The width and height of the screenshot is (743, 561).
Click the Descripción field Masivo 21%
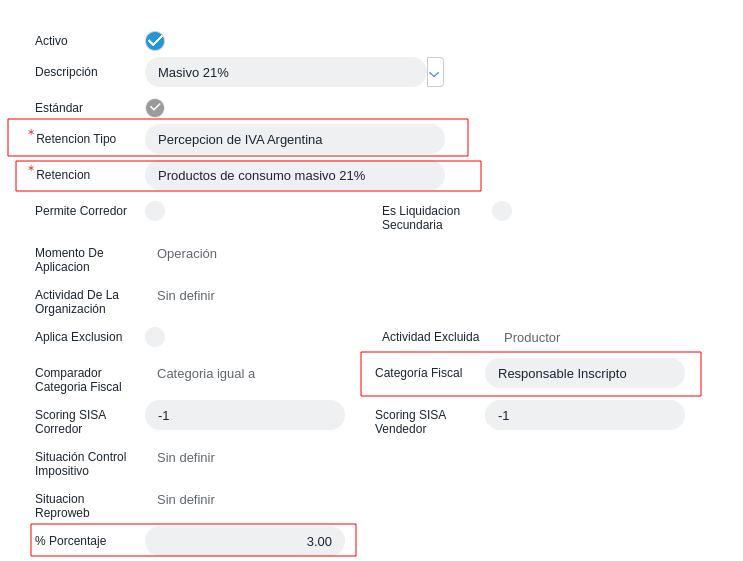point(285,72)
